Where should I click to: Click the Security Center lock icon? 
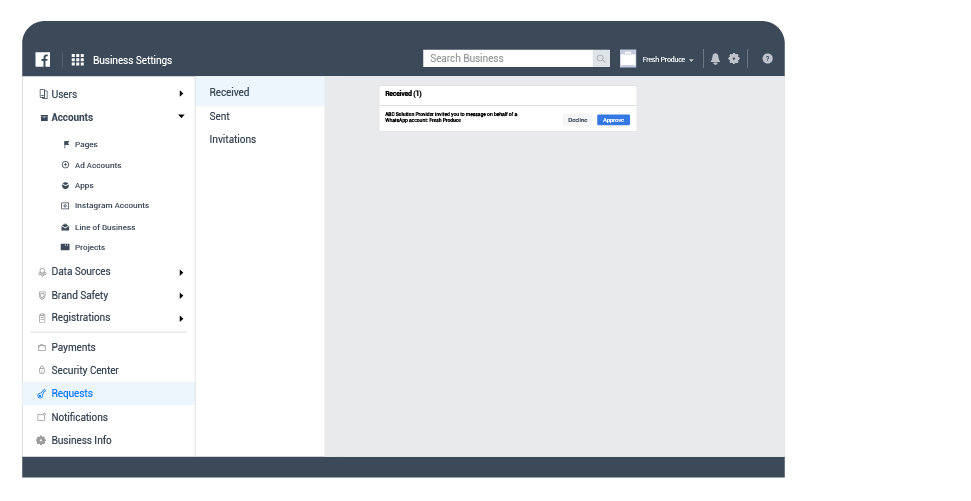tap(42, 370)
